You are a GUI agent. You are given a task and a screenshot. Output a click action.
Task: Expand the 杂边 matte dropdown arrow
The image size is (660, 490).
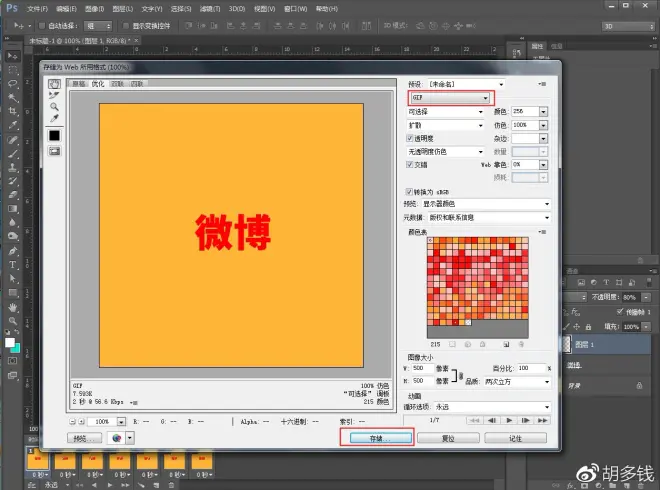coord(543,138)
